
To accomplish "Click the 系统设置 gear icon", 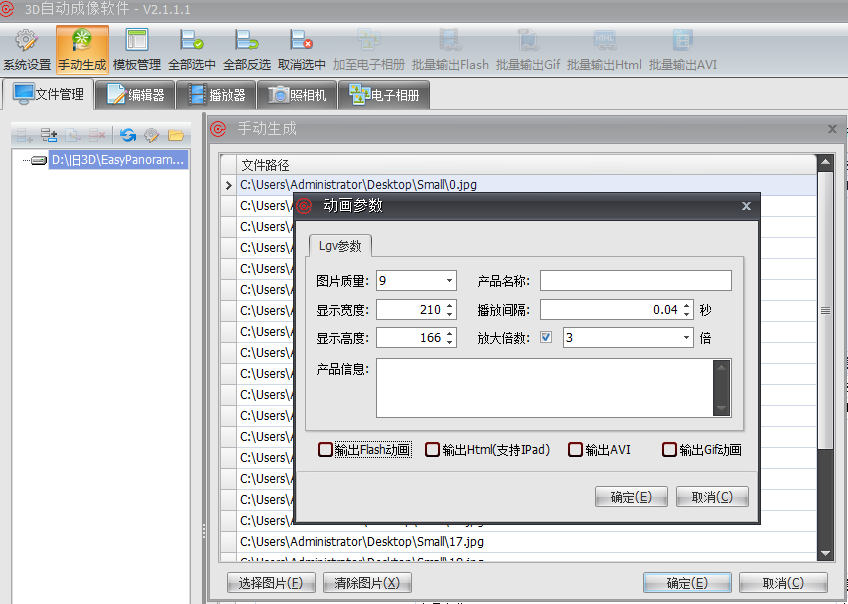I will point(26,41).
